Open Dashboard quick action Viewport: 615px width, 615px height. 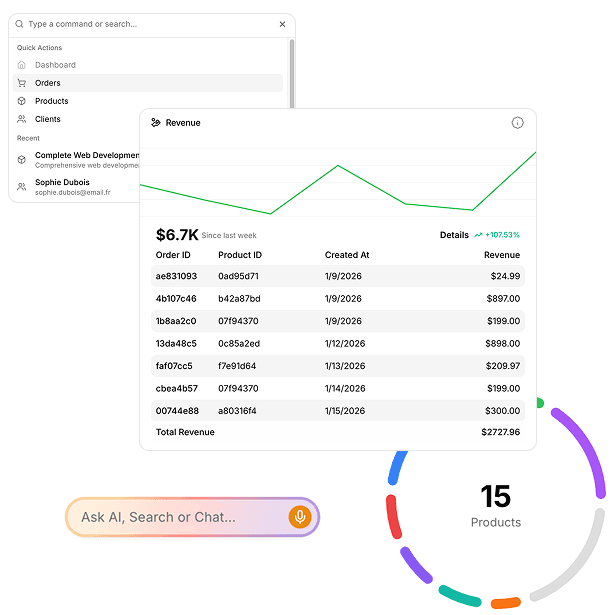(148, 65)
